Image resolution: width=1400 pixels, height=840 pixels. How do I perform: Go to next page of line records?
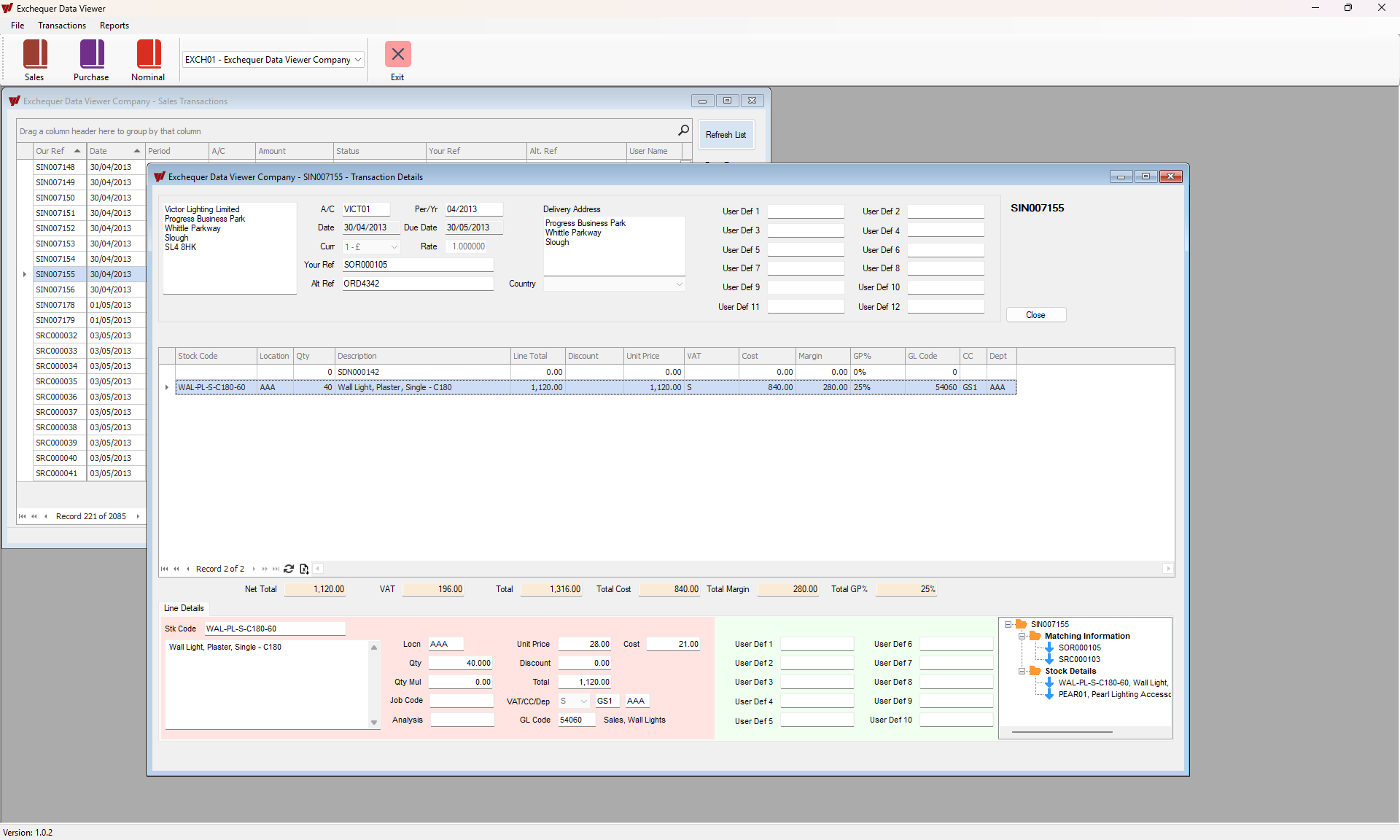tap(265, 569)
